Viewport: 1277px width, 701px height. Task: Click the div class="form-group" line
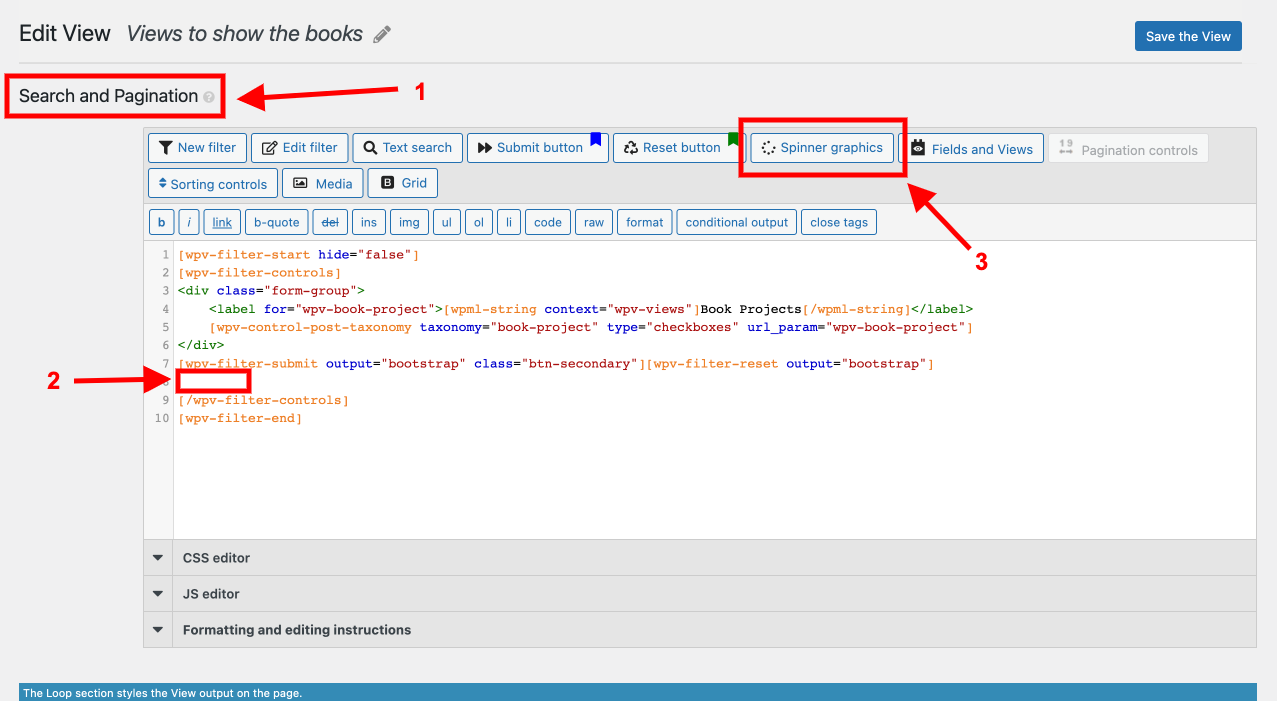[271, 291]
